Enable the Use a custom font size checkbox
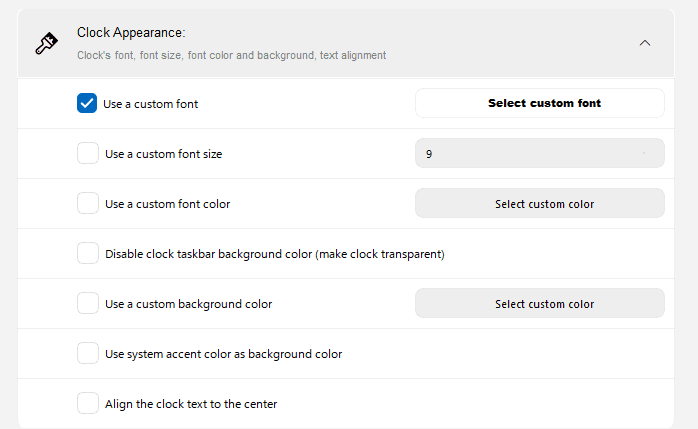This screenshot has width=698, height=429. 88,153
